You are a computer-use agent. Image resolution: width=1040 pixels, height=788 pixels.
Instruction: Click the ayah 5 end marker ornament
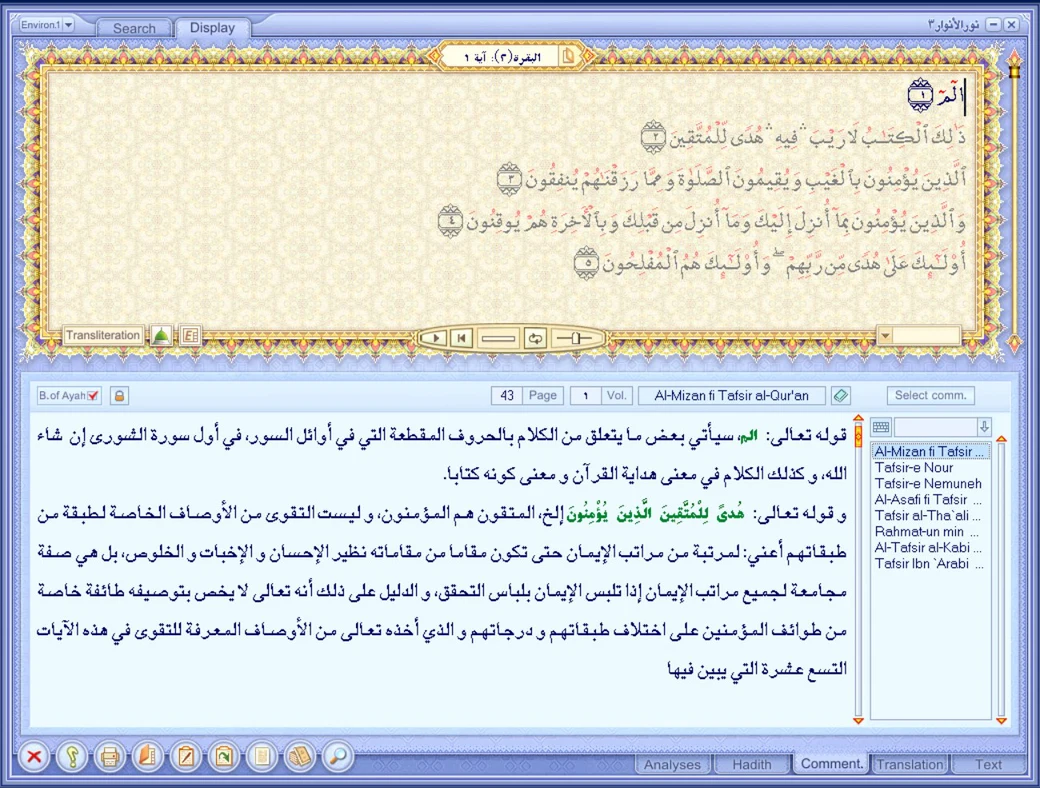click(x=586, y=263)
